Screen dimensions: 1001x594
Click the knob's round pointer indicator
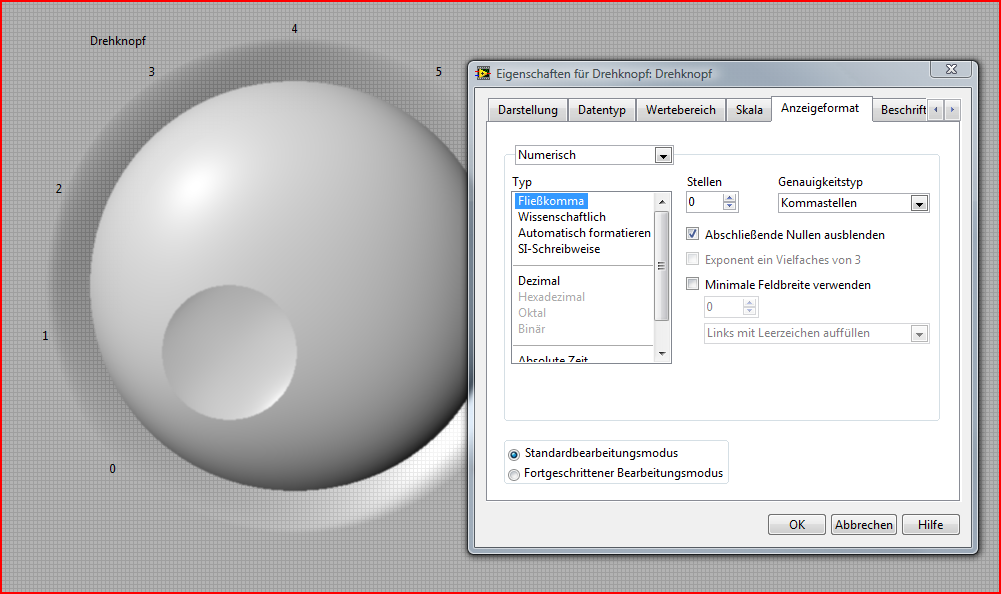(230, 353)
